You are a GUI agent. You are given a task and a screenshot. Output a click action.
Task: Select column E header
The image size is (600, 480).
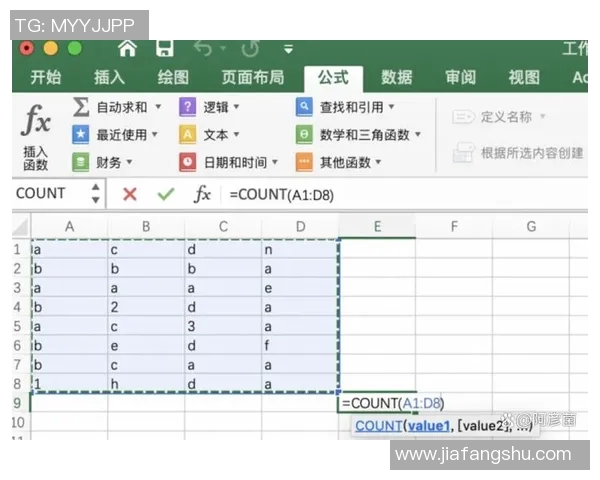click(x=377, y=227)
